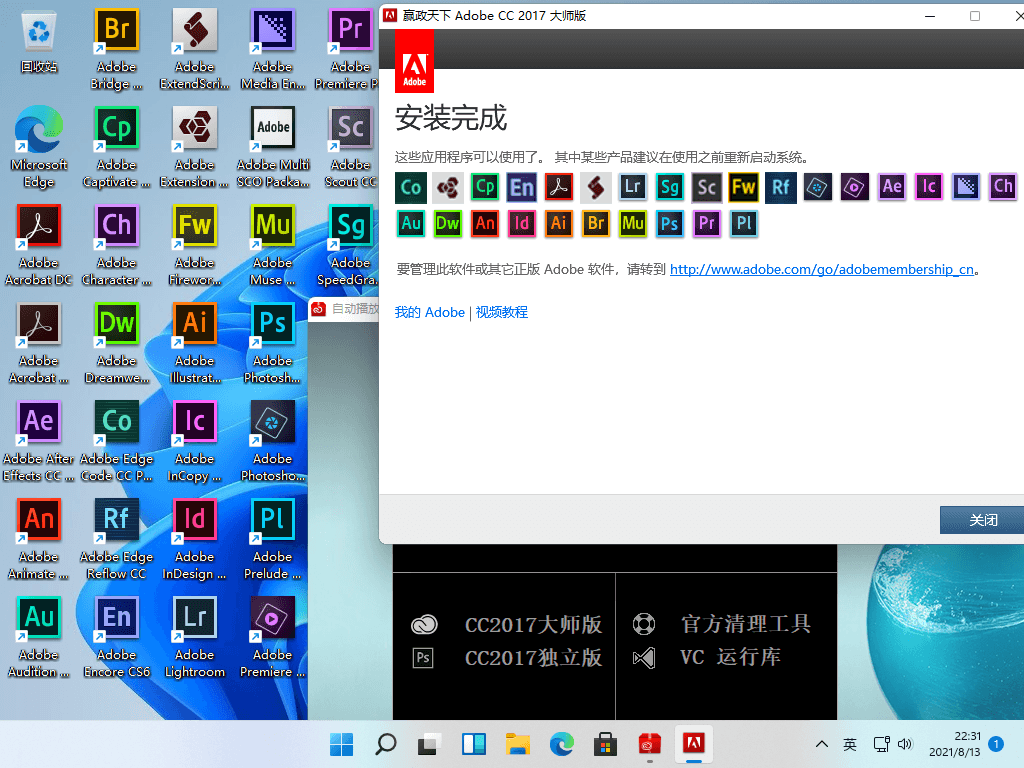
Task: Open the Adobe Media Encoder desktop shortcut
Action: 273,50
